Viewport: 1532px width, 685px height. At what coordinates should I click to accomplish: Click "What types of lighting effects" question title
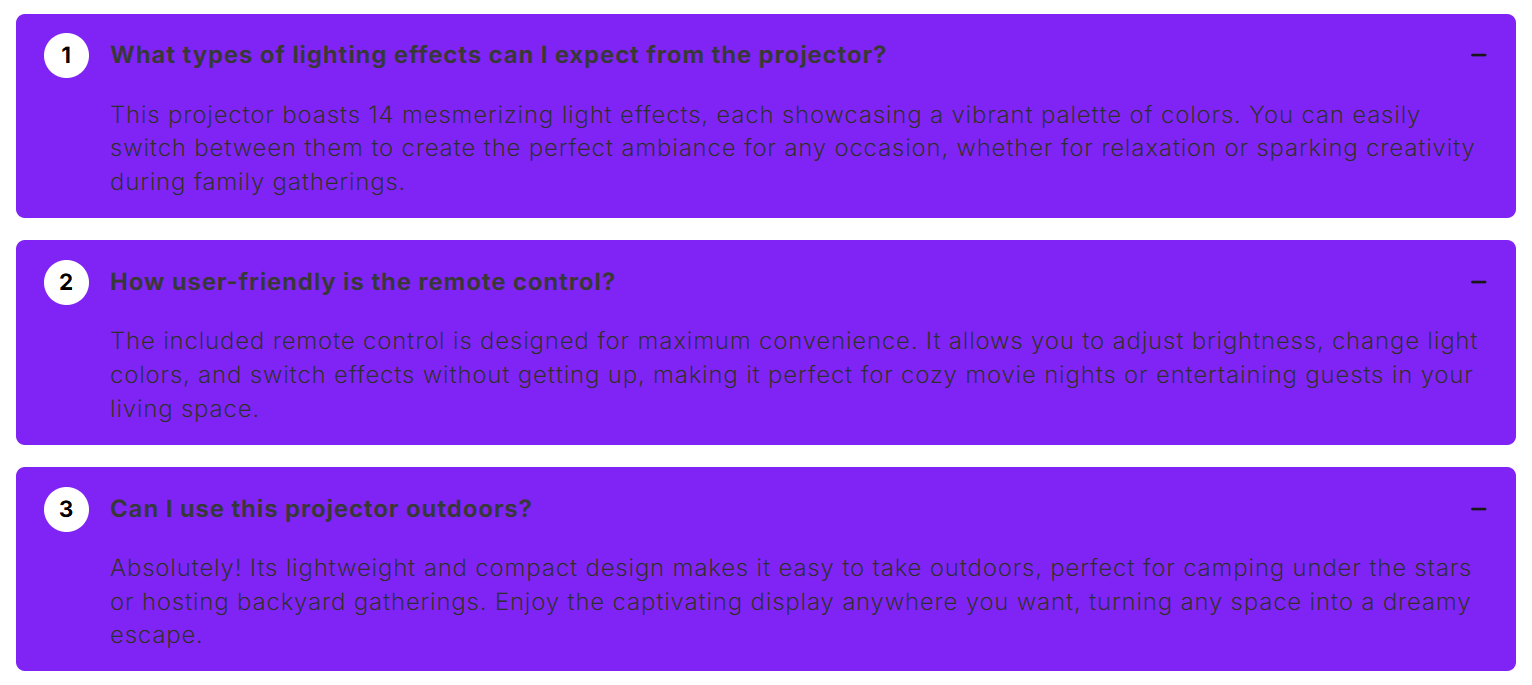click(x=498, y=55)
